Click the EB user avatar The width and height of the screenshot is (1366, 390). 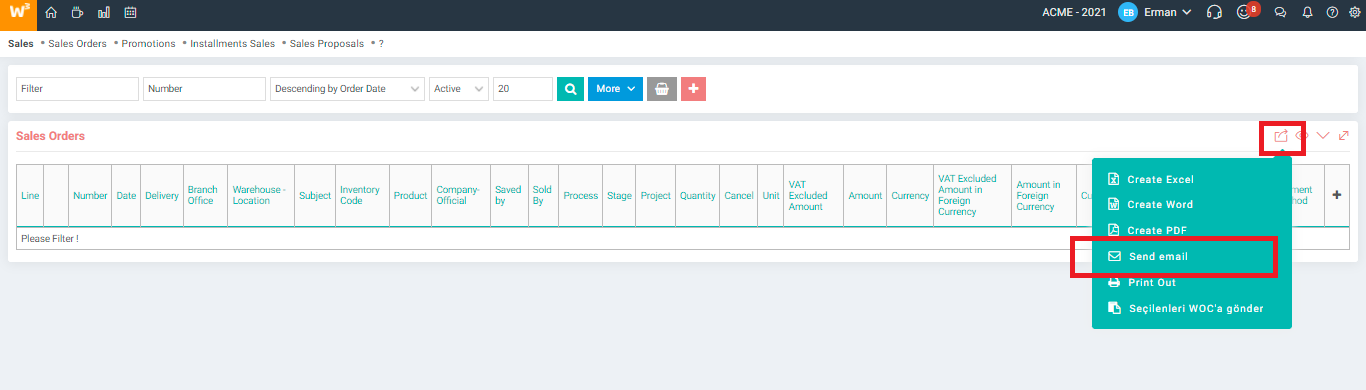pos(1128,13)
